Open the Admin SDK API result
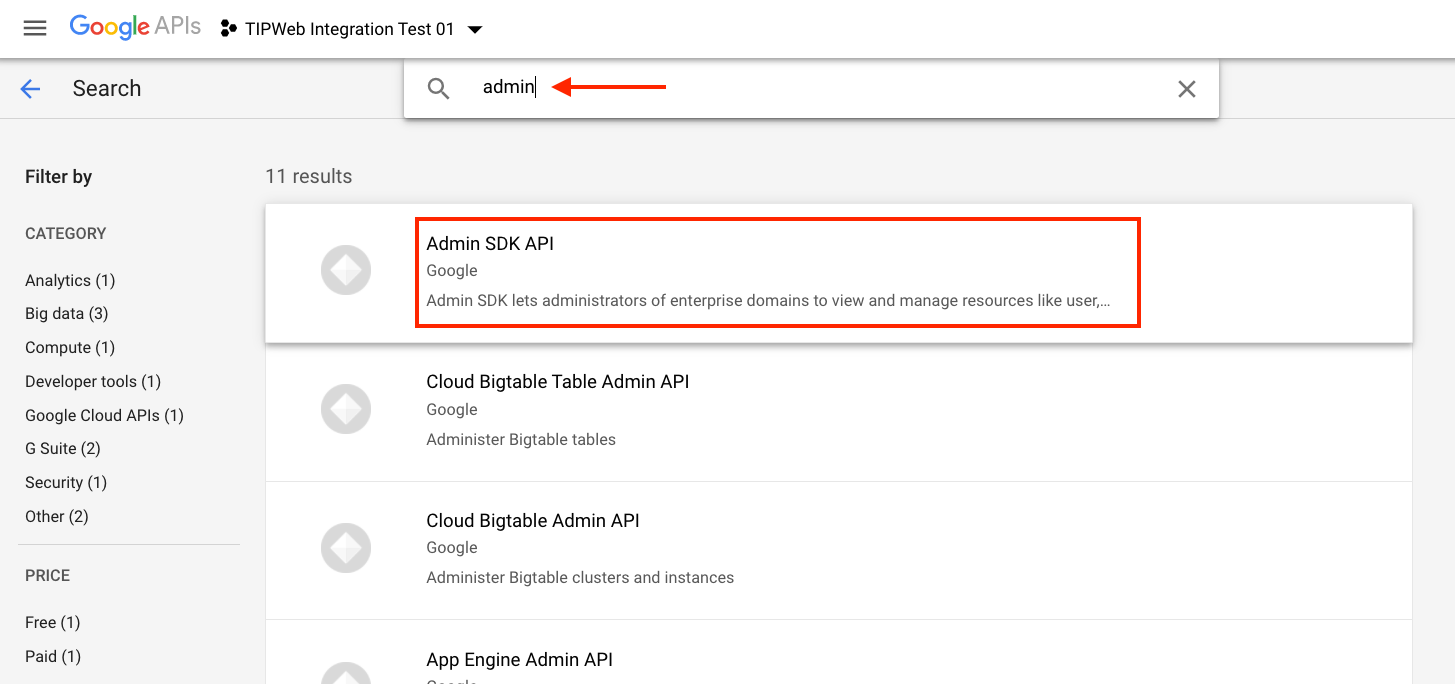 838,273
